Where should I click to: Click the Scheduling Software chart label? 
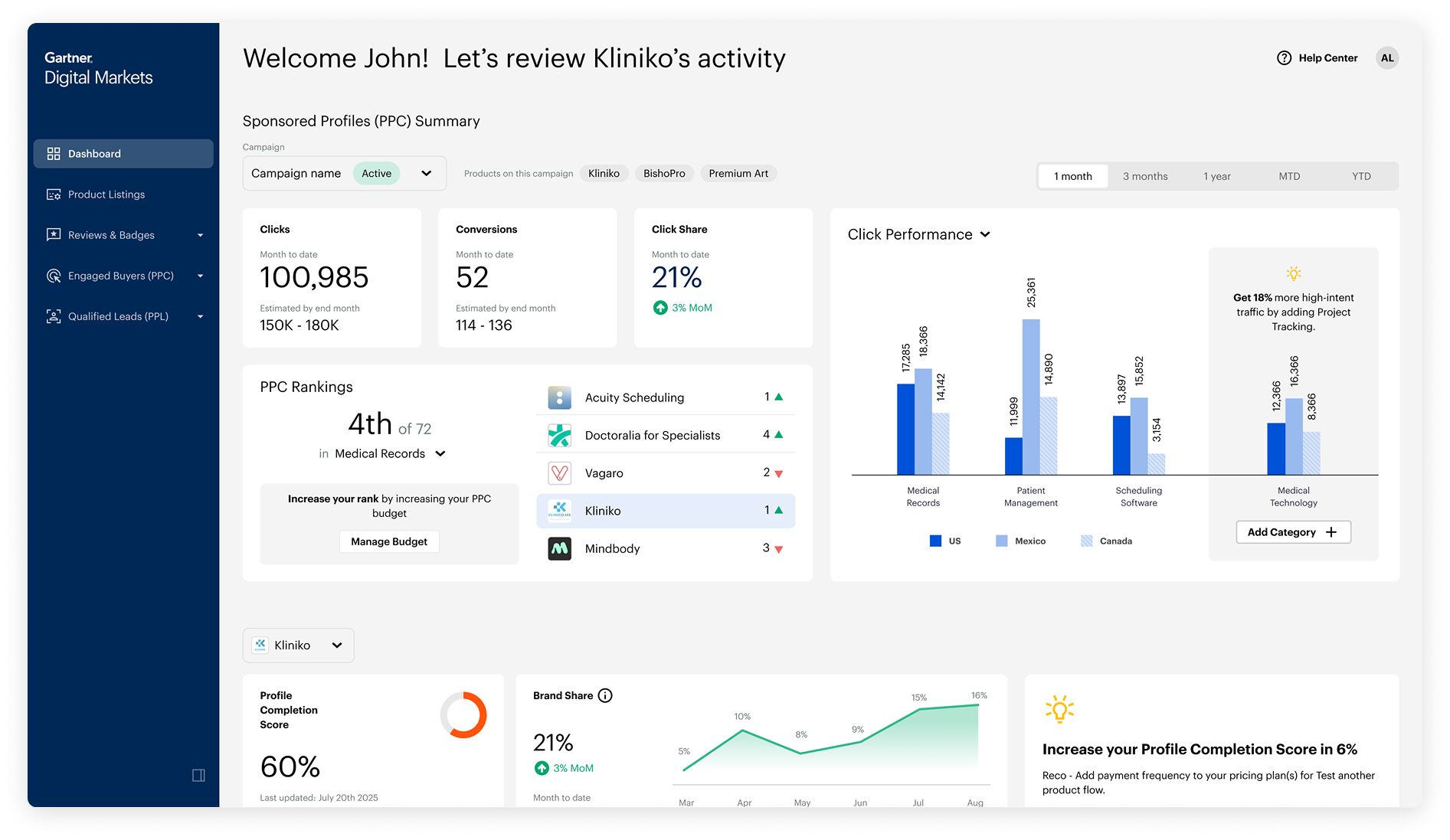pyautogui.click(x=1138, y=496)
